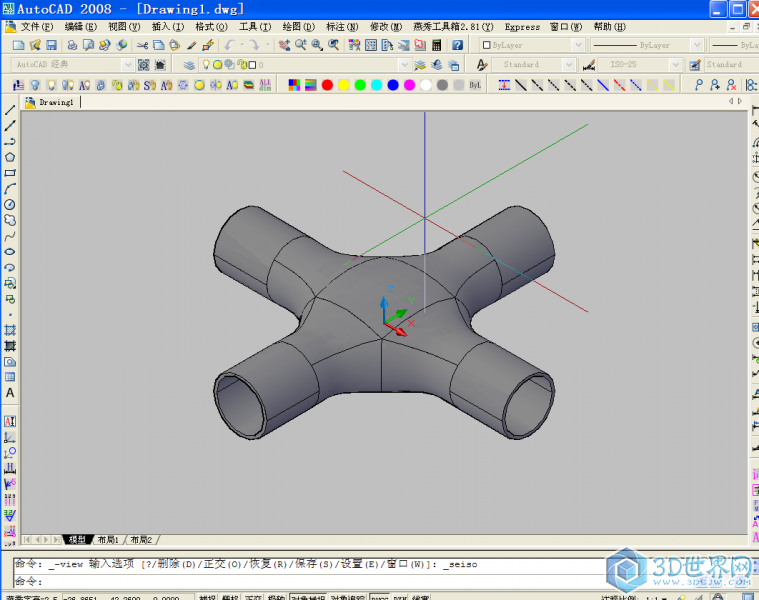Viewport: 759px width, 600px height.
Task: Save the drawing with the floppy icon
Action: 51,45
